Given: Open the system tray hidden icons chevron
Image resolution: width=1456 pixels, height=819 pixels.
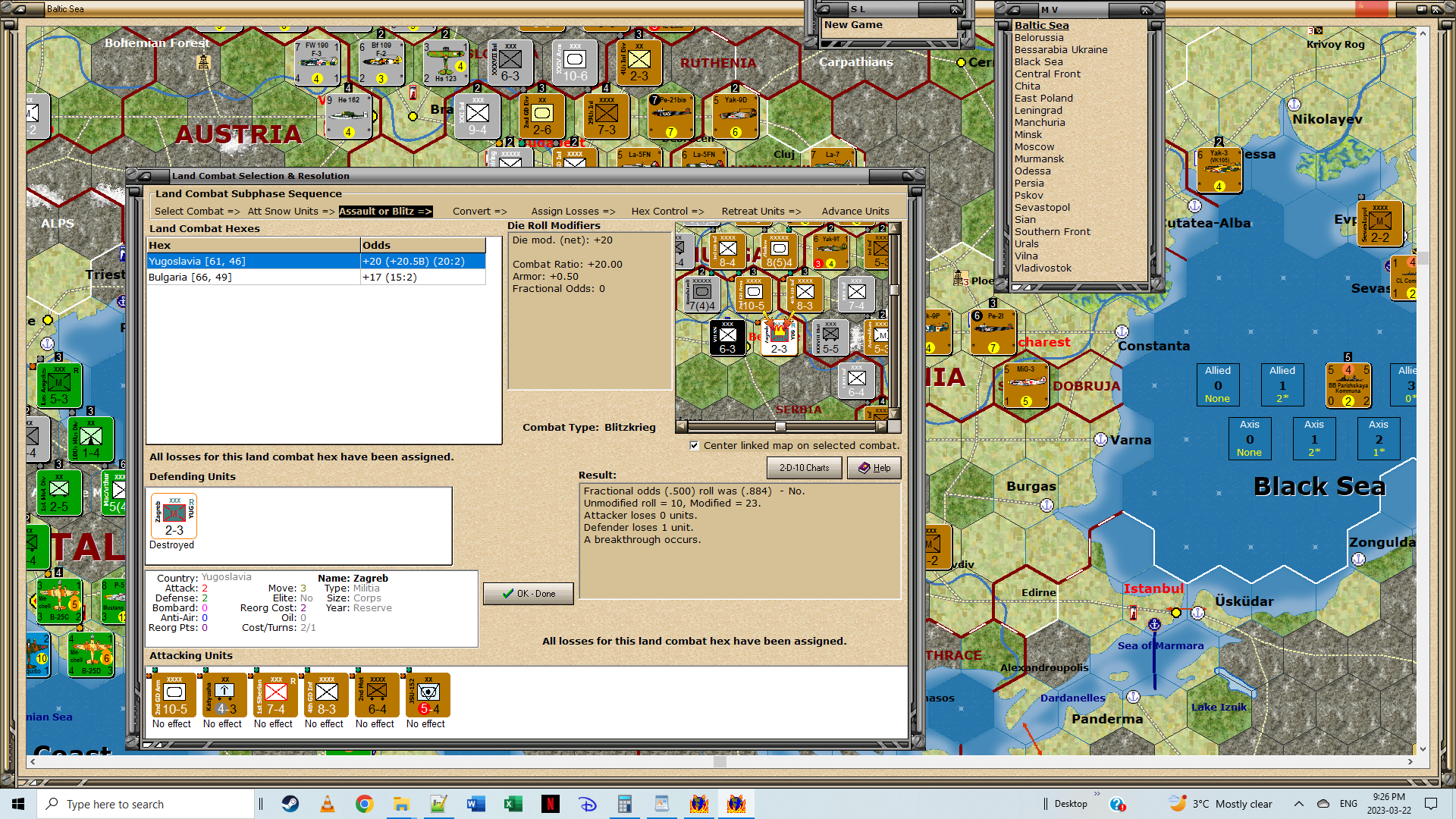Looking at the screenshot, I should 1298,804.
